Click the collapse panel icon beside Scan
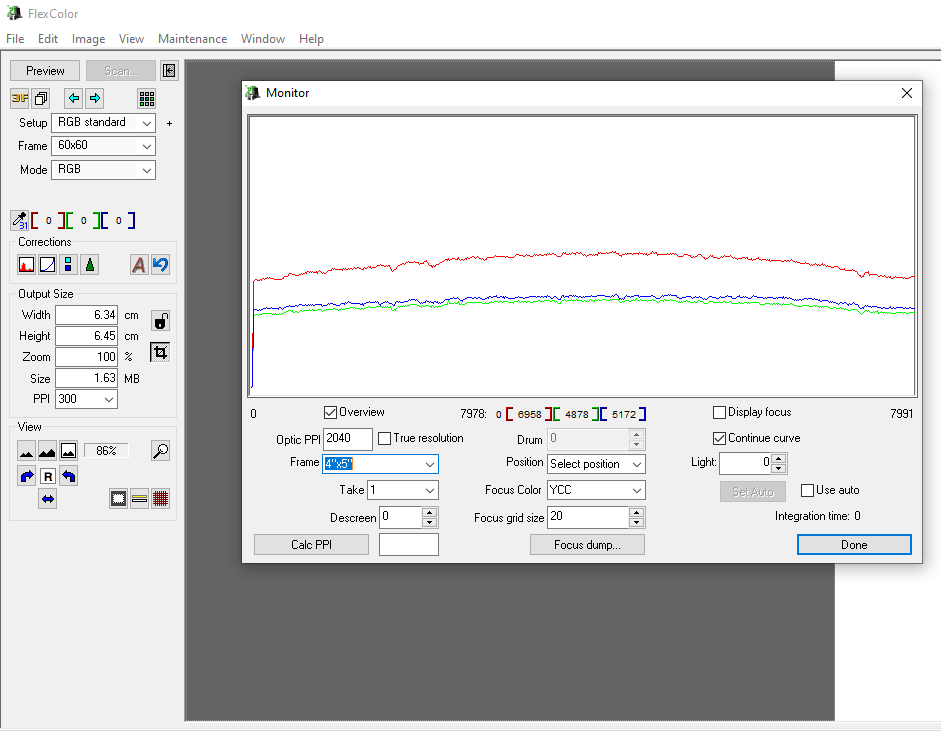941x731 pixels. click(169, 71)
